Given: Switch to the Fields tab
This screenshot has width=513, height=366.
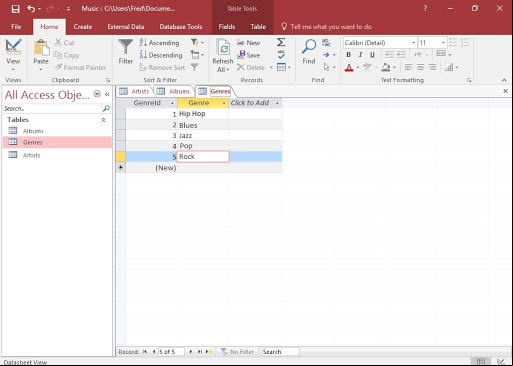Looking at the screenshot, I should point(227,27).
